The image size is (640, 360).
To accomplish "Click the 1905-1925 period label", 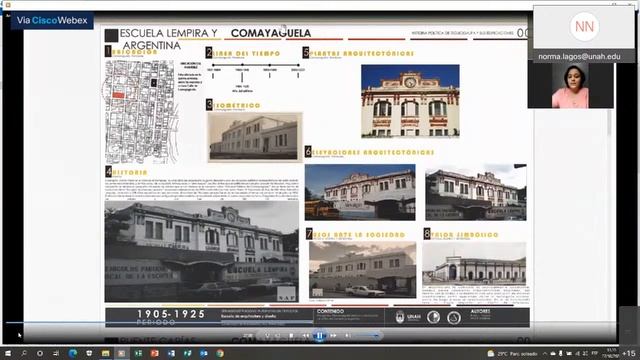I will point(171,314).
